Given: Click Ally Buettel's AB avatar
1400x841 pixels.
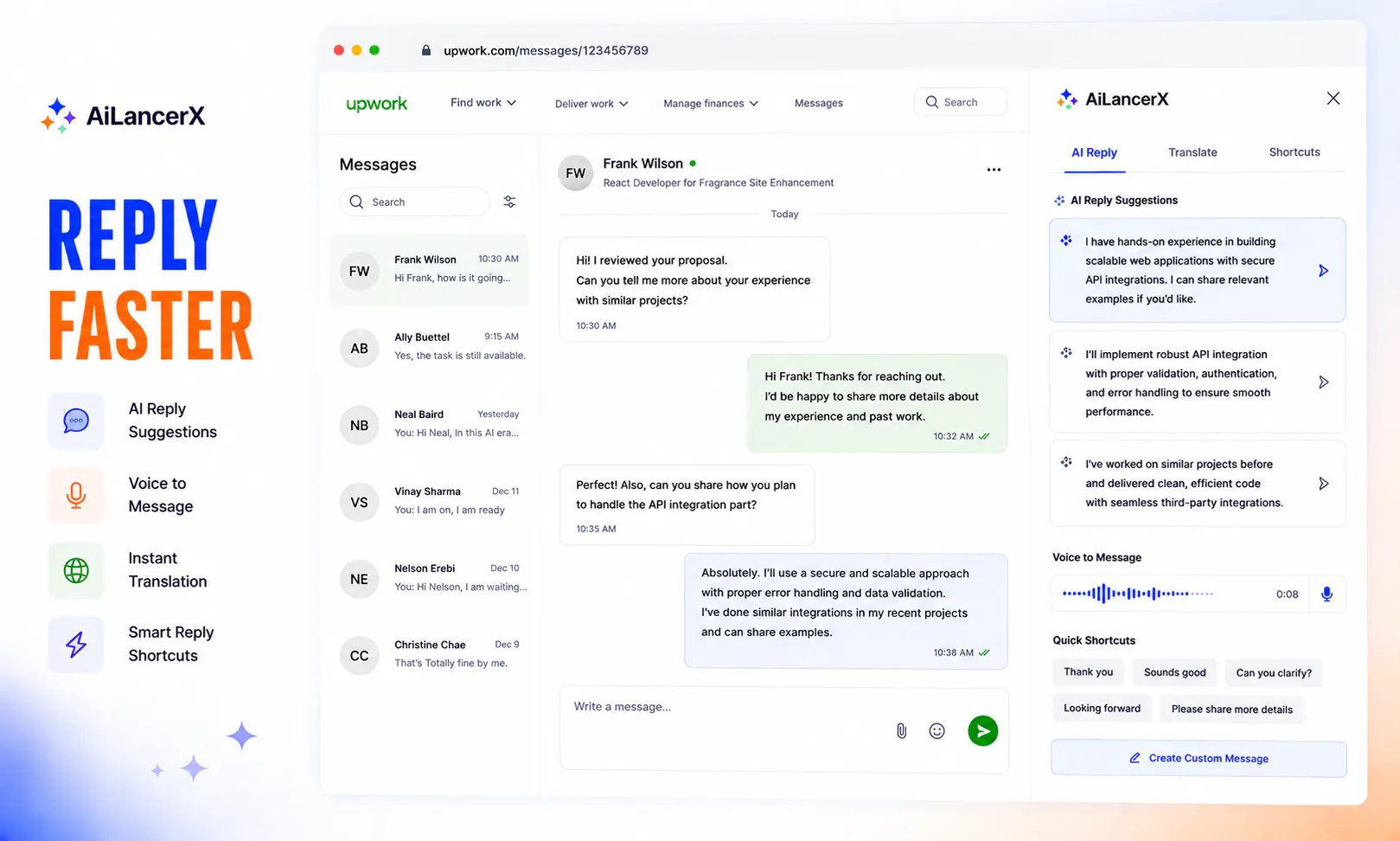Looking at the screenshot, I should pos(359,348).
